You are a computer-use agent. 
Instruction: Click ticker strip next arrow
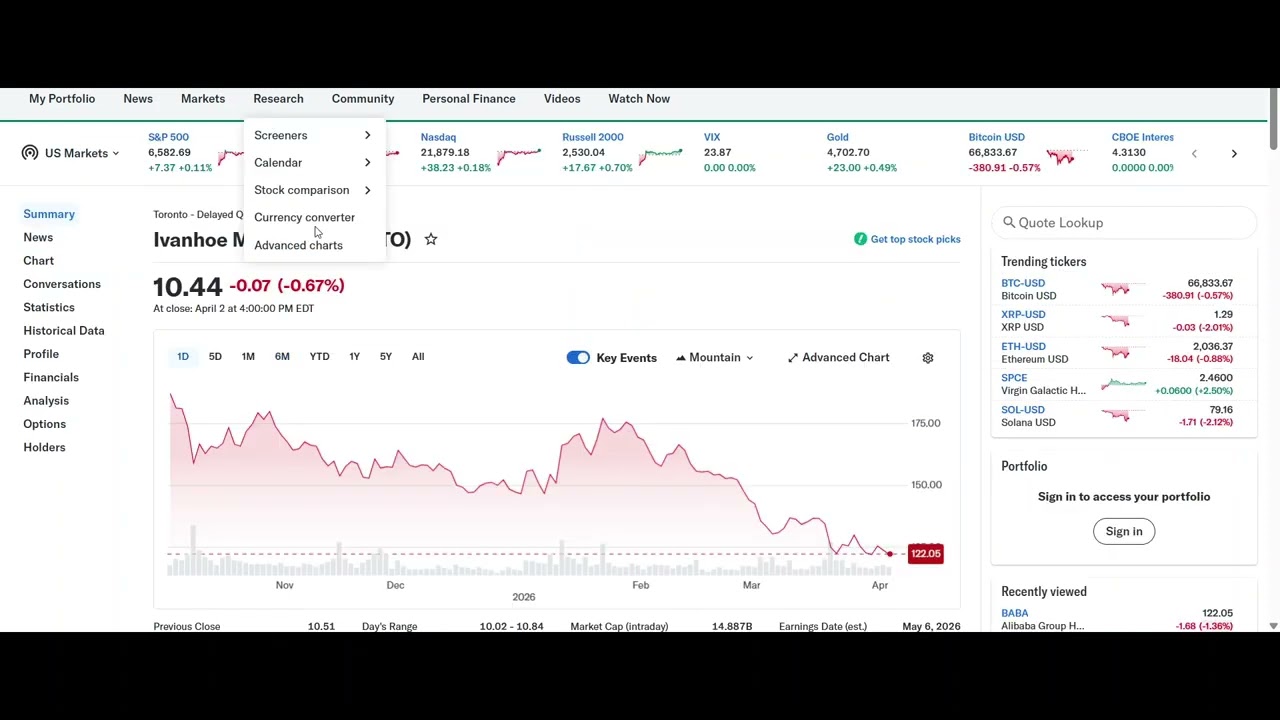coord(1234,153)
